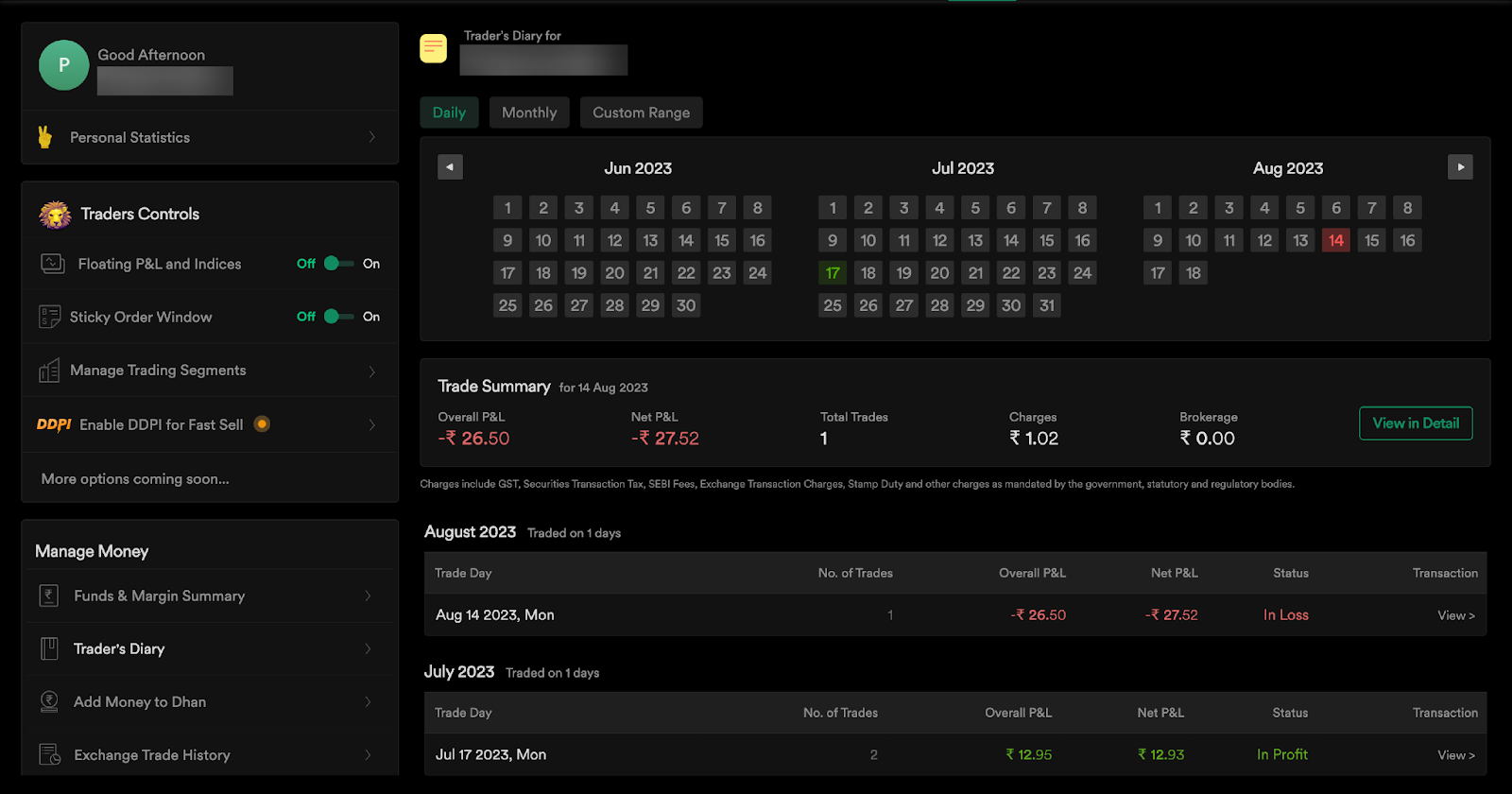Expand Manage Trading Segments chevron
The image size is (1512, 794).
372,371
